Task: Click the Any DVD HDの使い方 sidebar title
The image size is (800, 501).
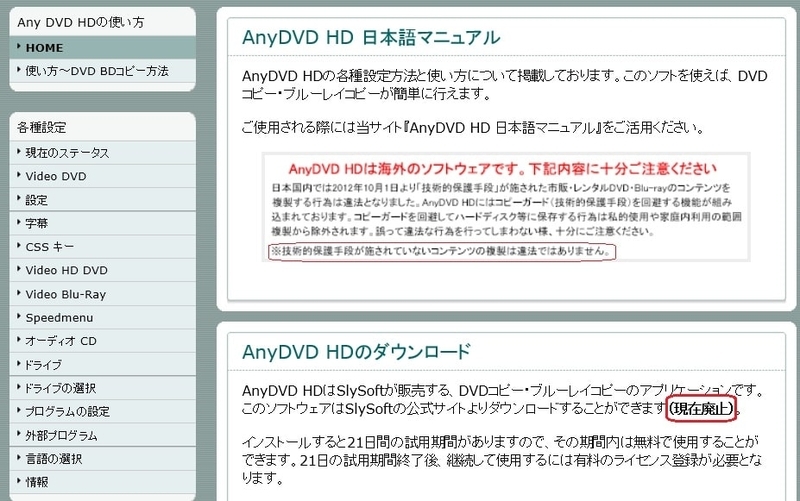Action: click(x=81, y=22)
